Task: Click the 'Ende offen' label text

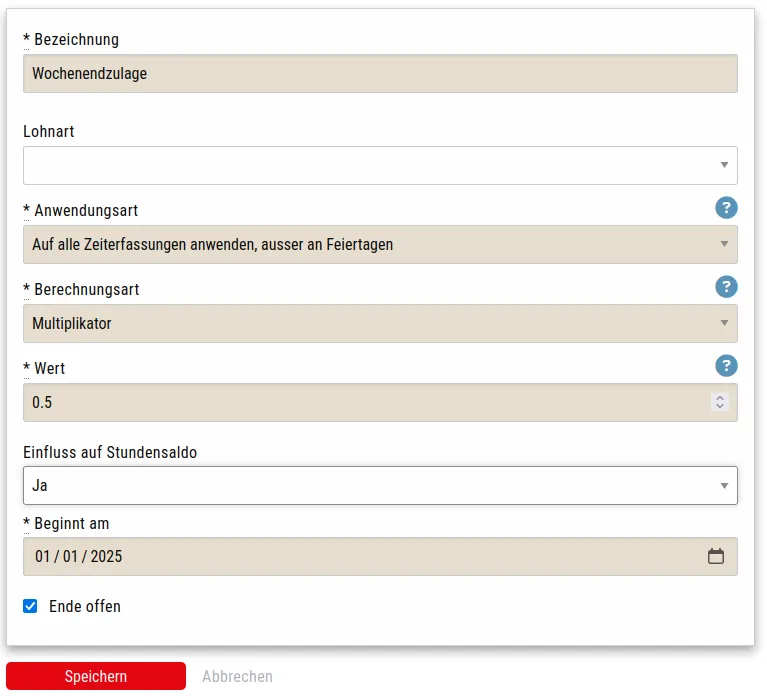Action: click(x=85, y=606)
